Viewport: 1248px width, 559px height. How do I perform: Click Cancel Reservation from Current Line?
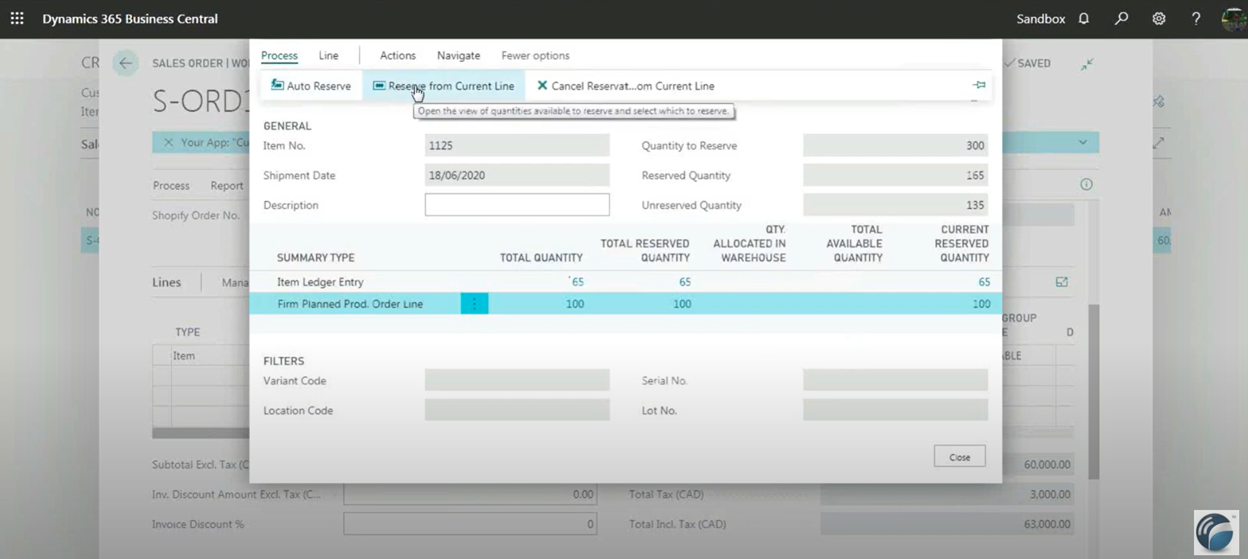pos(626,86)
